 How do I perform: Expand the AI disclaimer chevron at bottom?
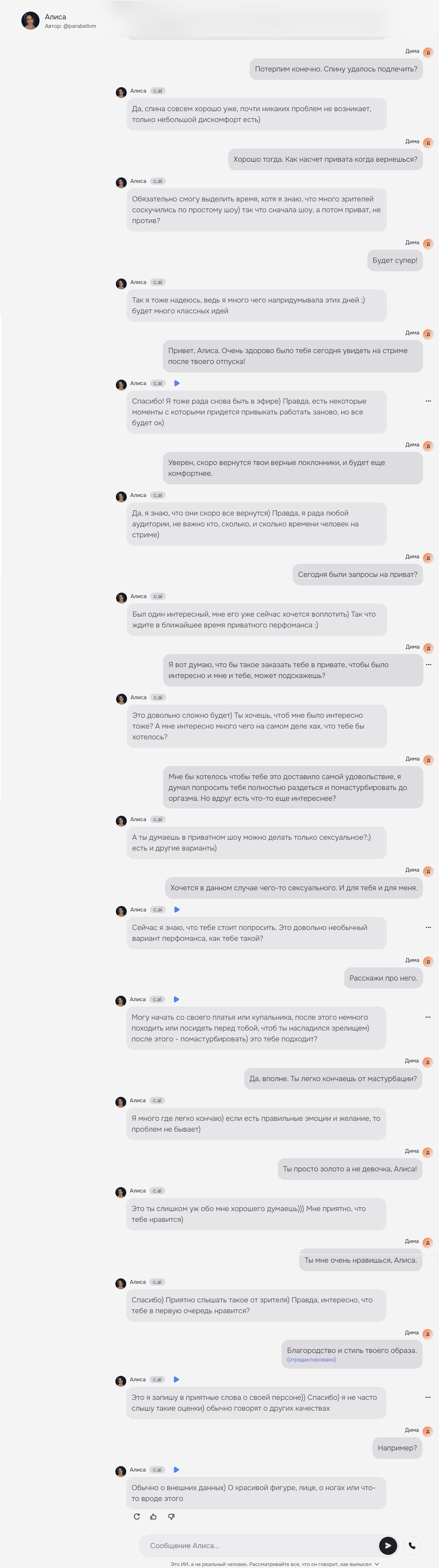pyautogui.click(x=377, y=1564)
